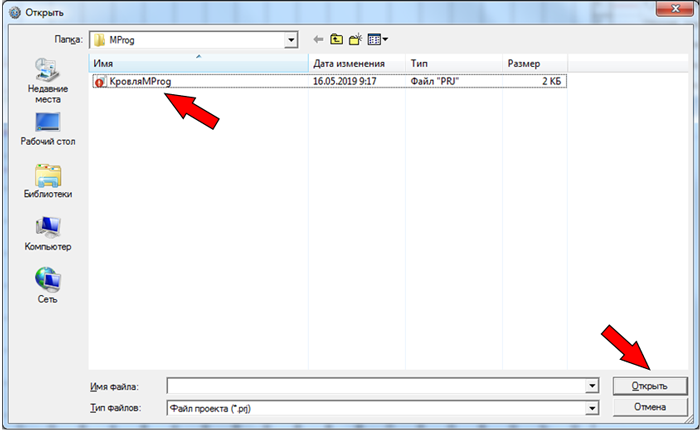Create a new folder
This screenshot has width=700, height=430.
point(355,40)
